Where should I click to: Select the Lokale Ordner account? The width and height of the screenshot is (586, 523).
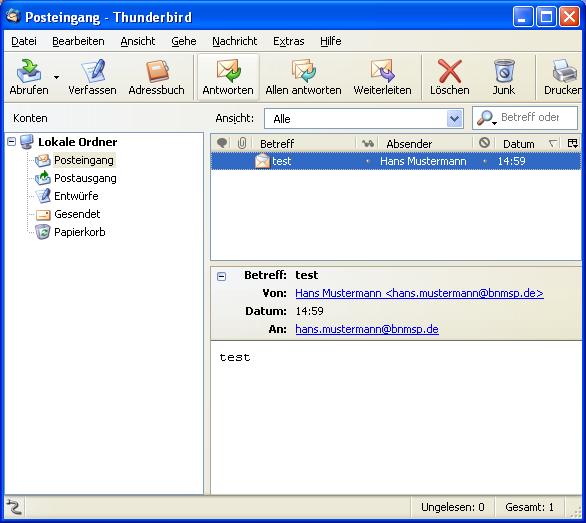(x=77, y=142)
